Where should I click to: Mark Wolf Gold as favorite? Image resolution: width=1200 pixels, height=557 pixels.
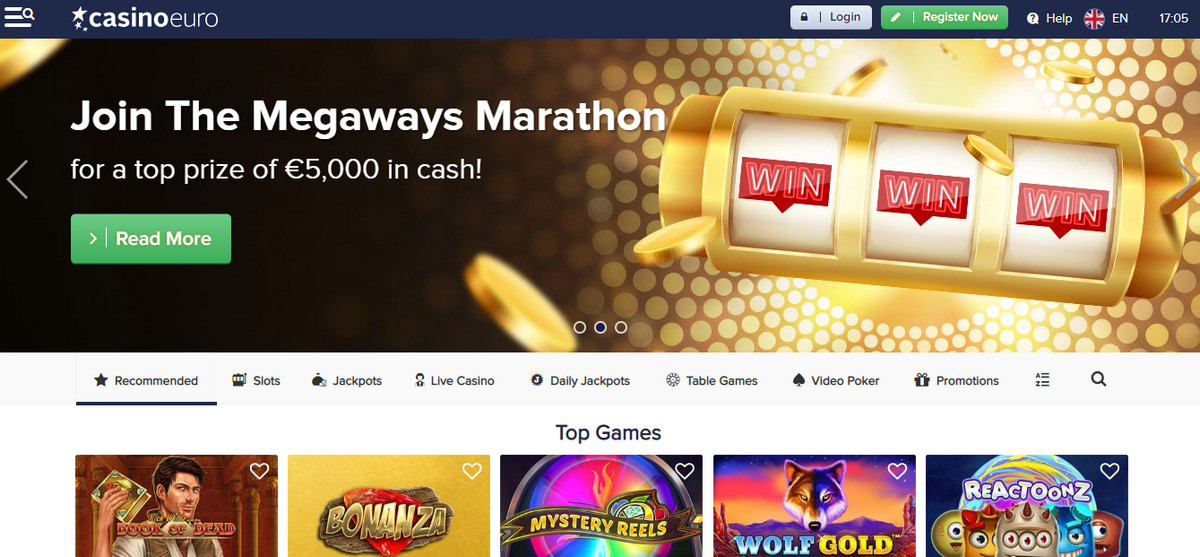(897, 471)
